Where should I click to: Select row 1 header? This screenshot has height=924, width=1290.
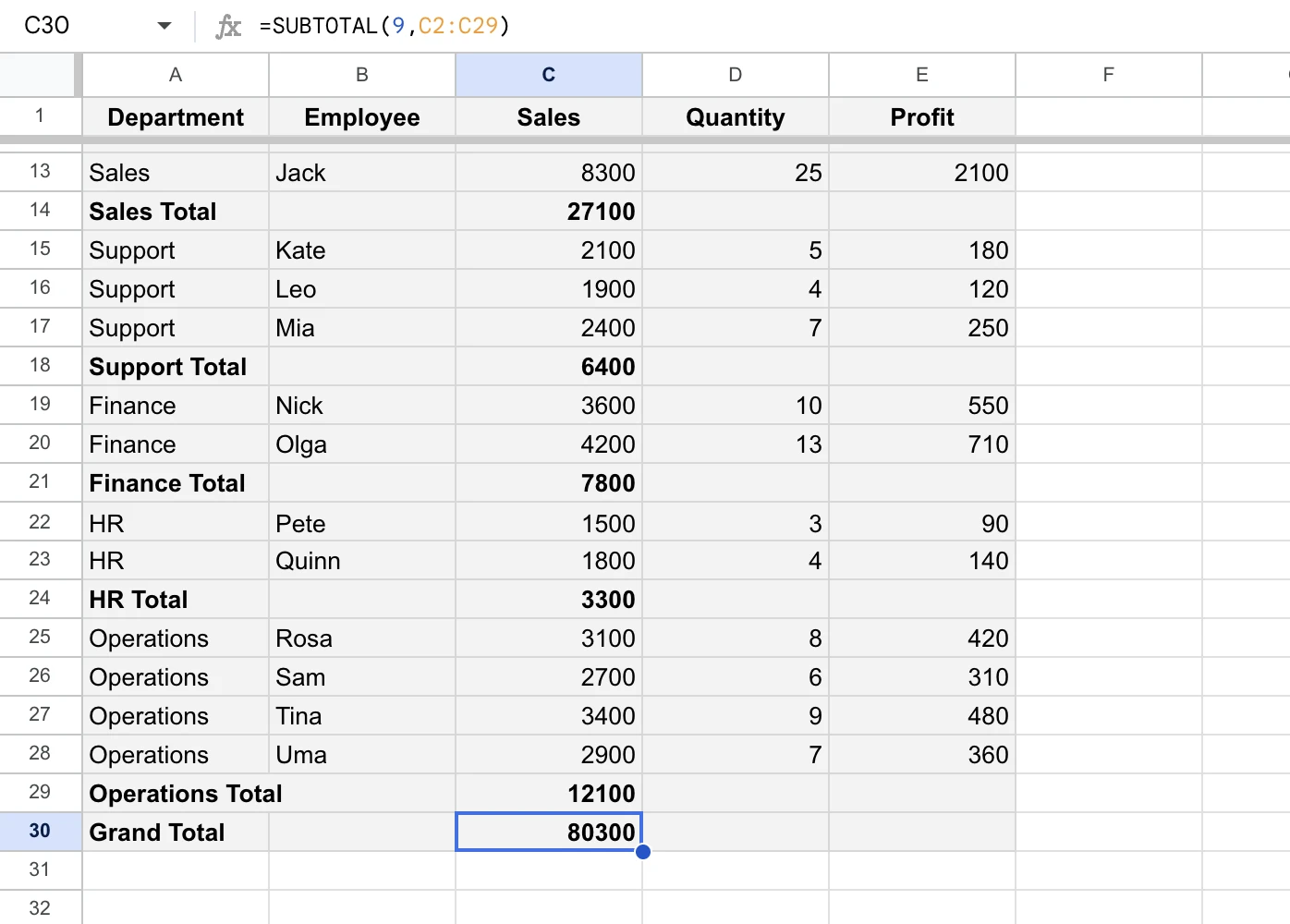[40, 116]
